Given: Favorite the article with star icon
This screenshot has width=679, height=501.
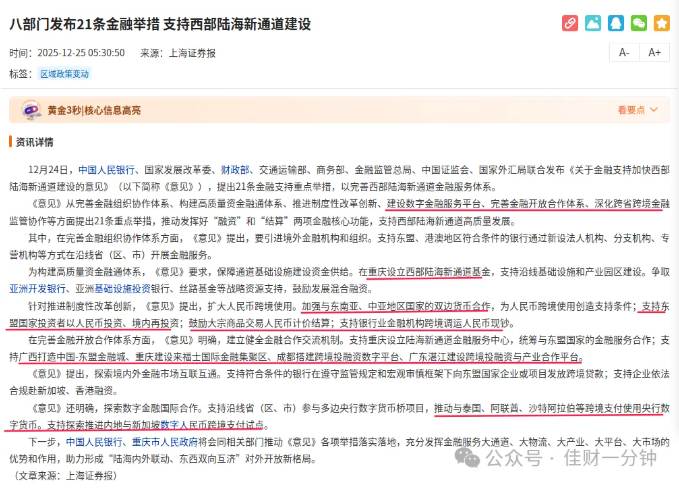Looking at the screenshot, I should 662,23.
